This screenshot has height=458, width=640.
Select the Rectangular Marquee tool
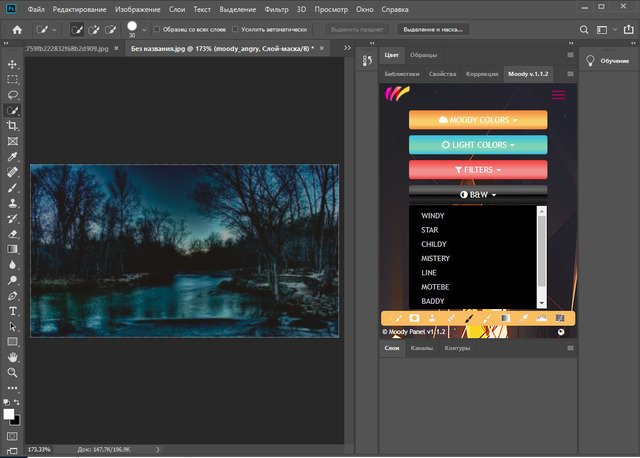tap(12, 78)
